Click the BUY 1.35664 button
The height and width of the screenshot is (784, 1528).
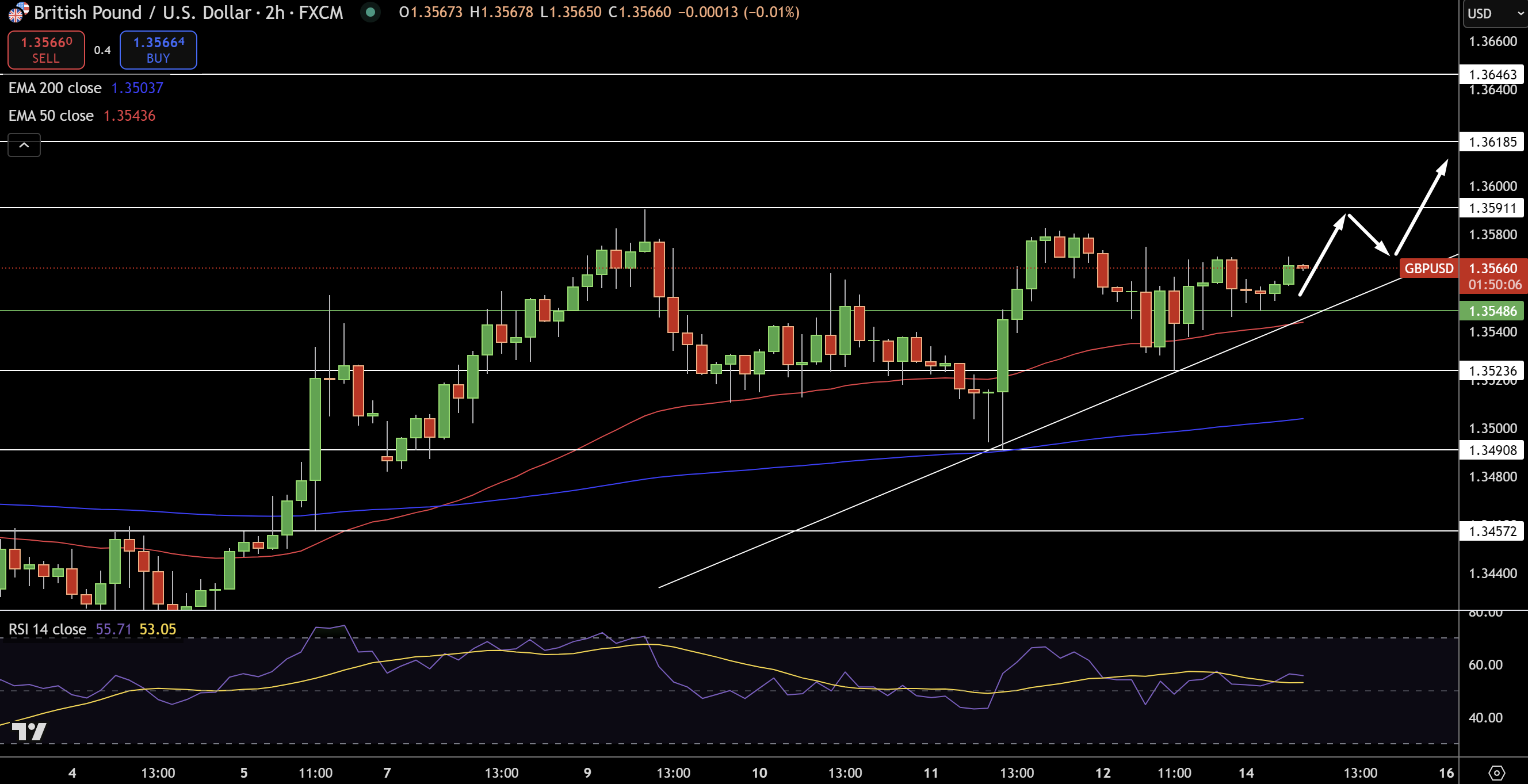click(158, 50)
